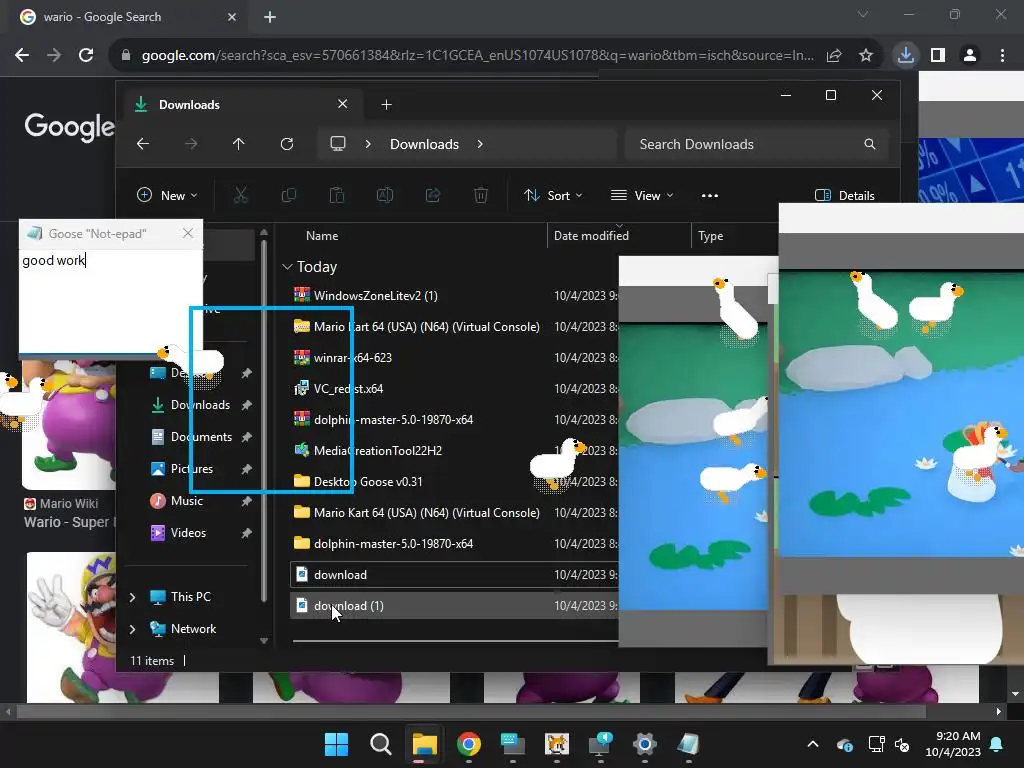
Task: Expand the This PC tree node
Action: pos(133,597)
